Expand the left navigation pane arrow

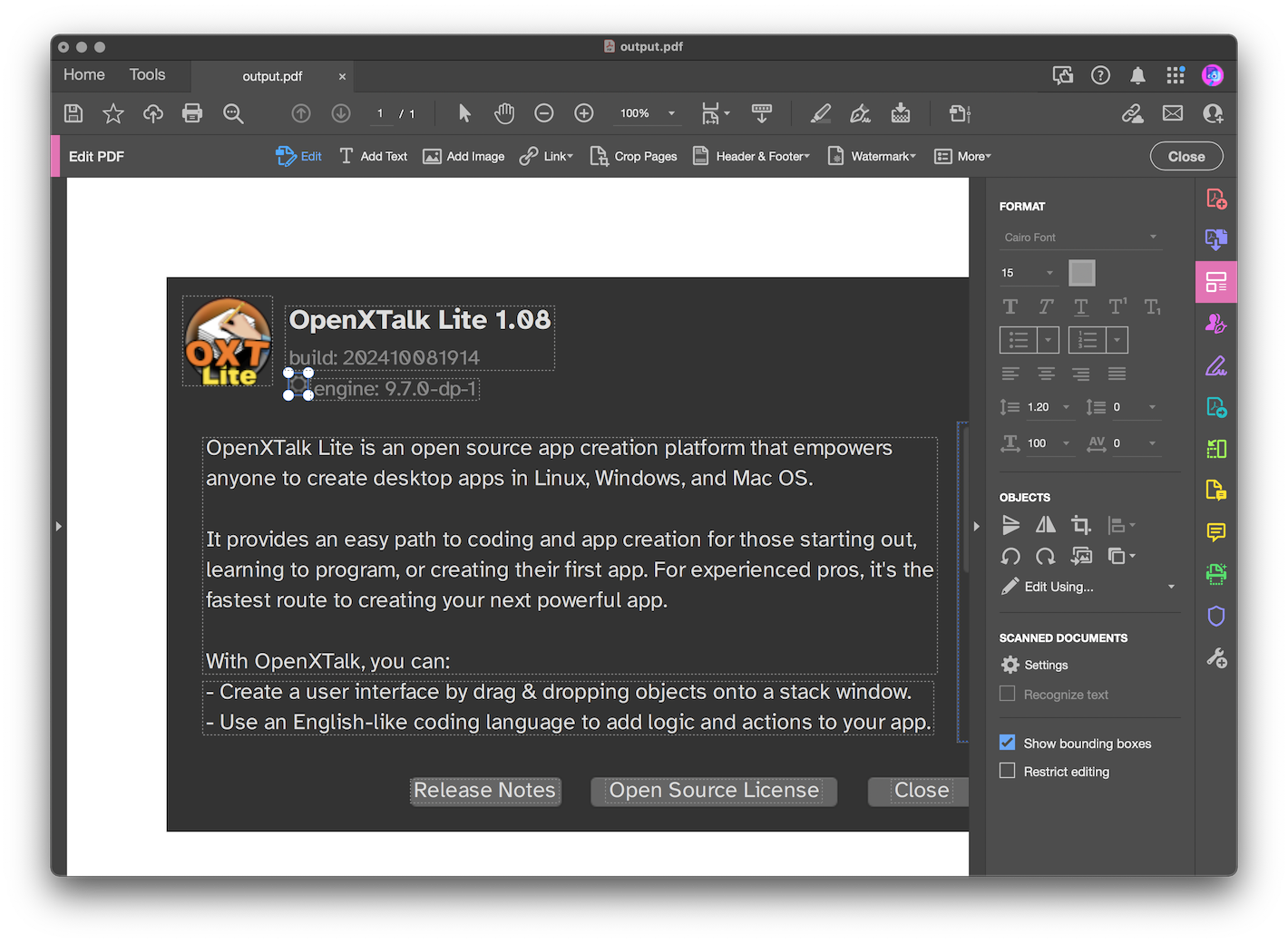(58, 526)
